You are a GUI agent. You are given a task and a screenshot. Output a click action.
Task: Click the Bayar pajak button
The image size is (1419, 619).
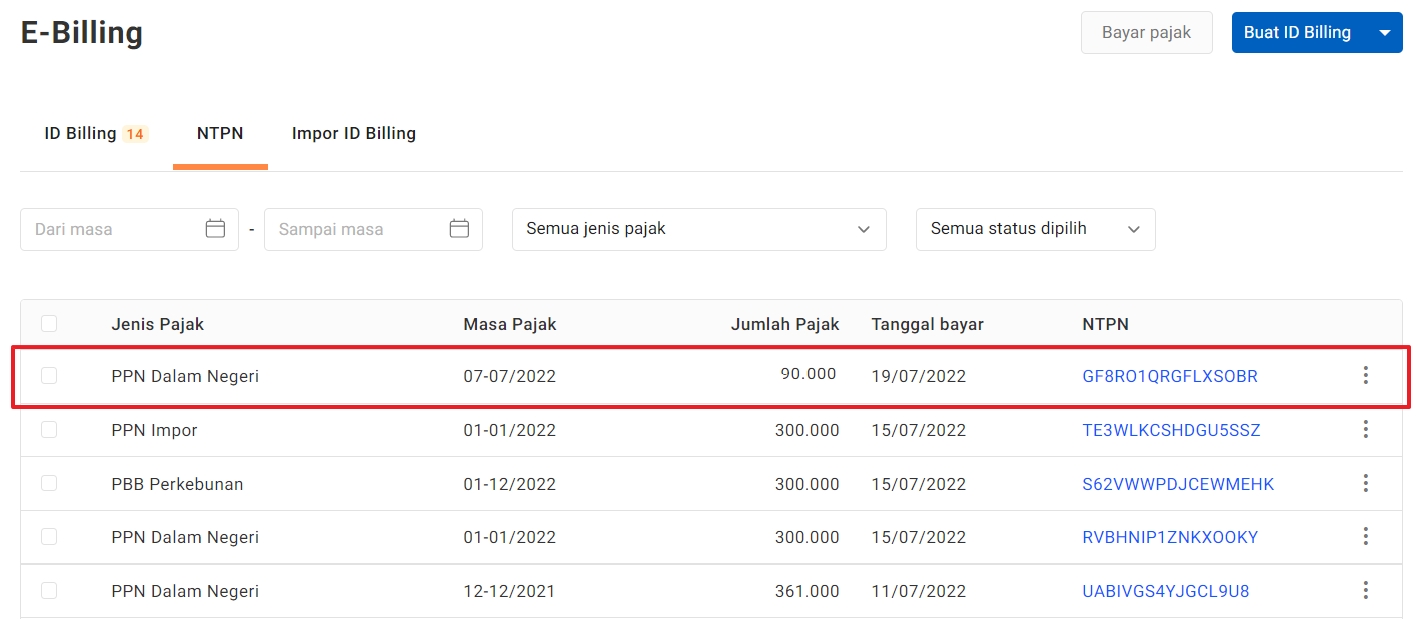1146,33
